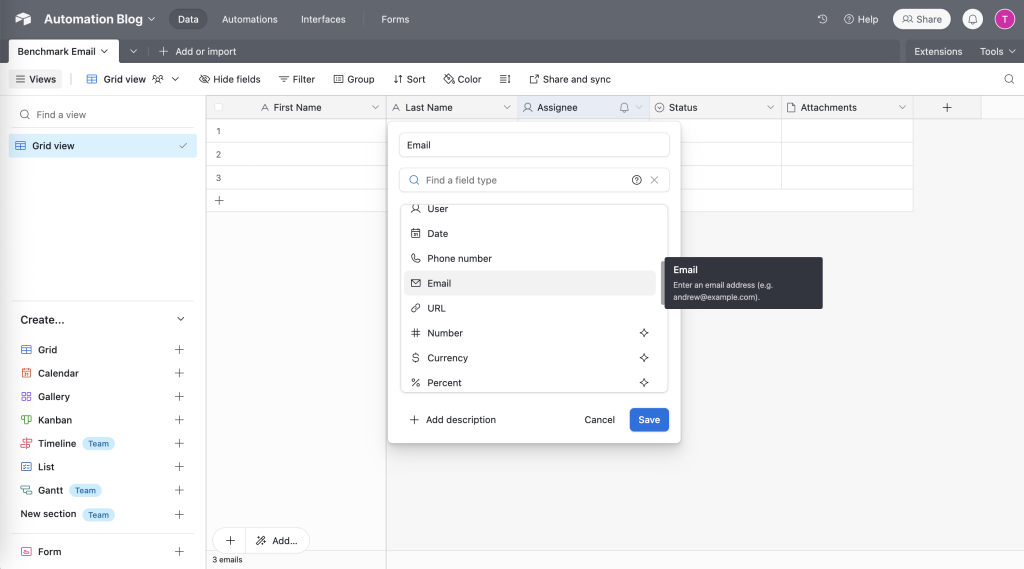Add a new field with plus column header
The image size is (1024, 569).
pyautogui.click(x=946, y=107)
